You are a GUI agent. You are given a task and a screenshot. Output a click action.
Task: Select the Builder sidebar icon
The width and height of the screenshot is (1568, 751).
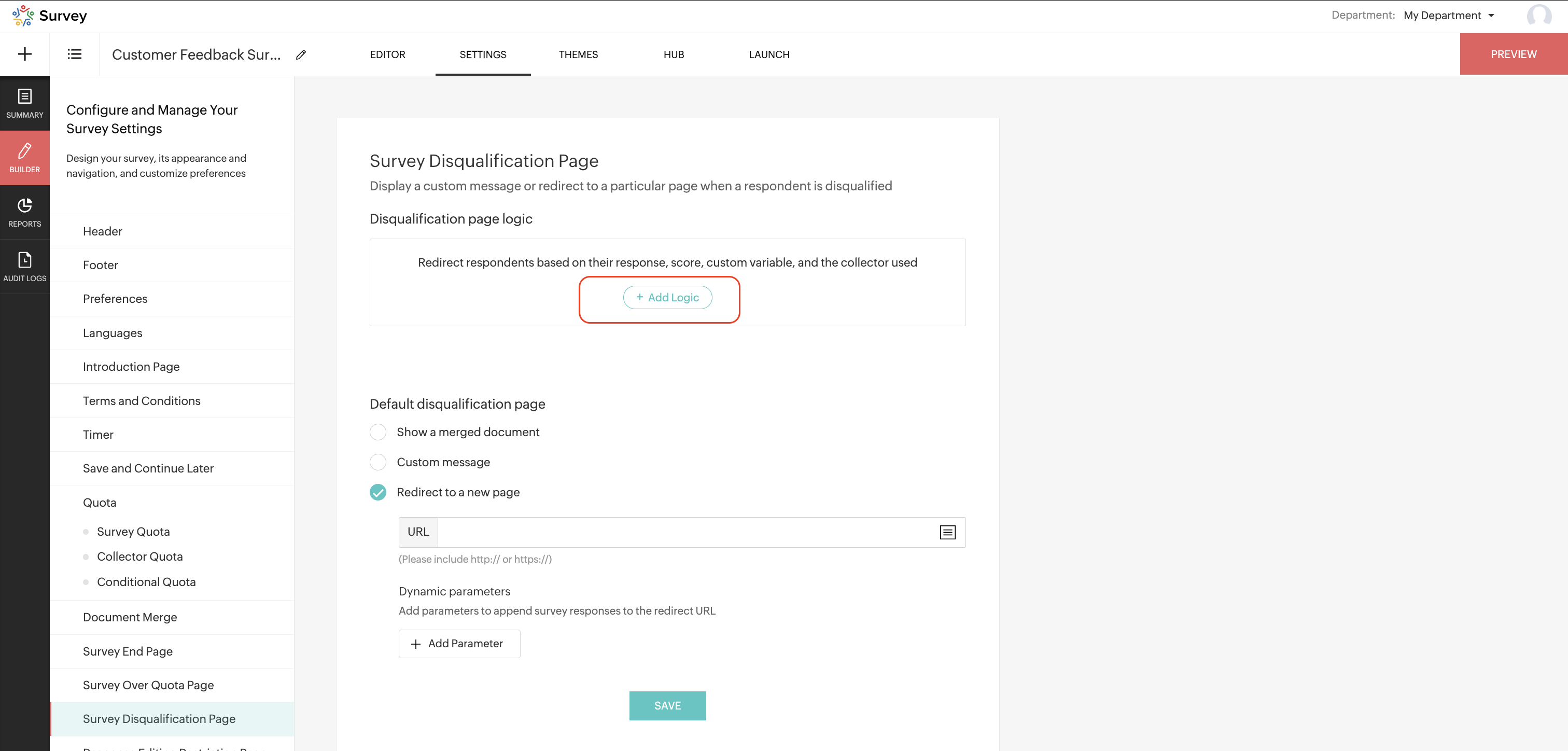(25, 157)
